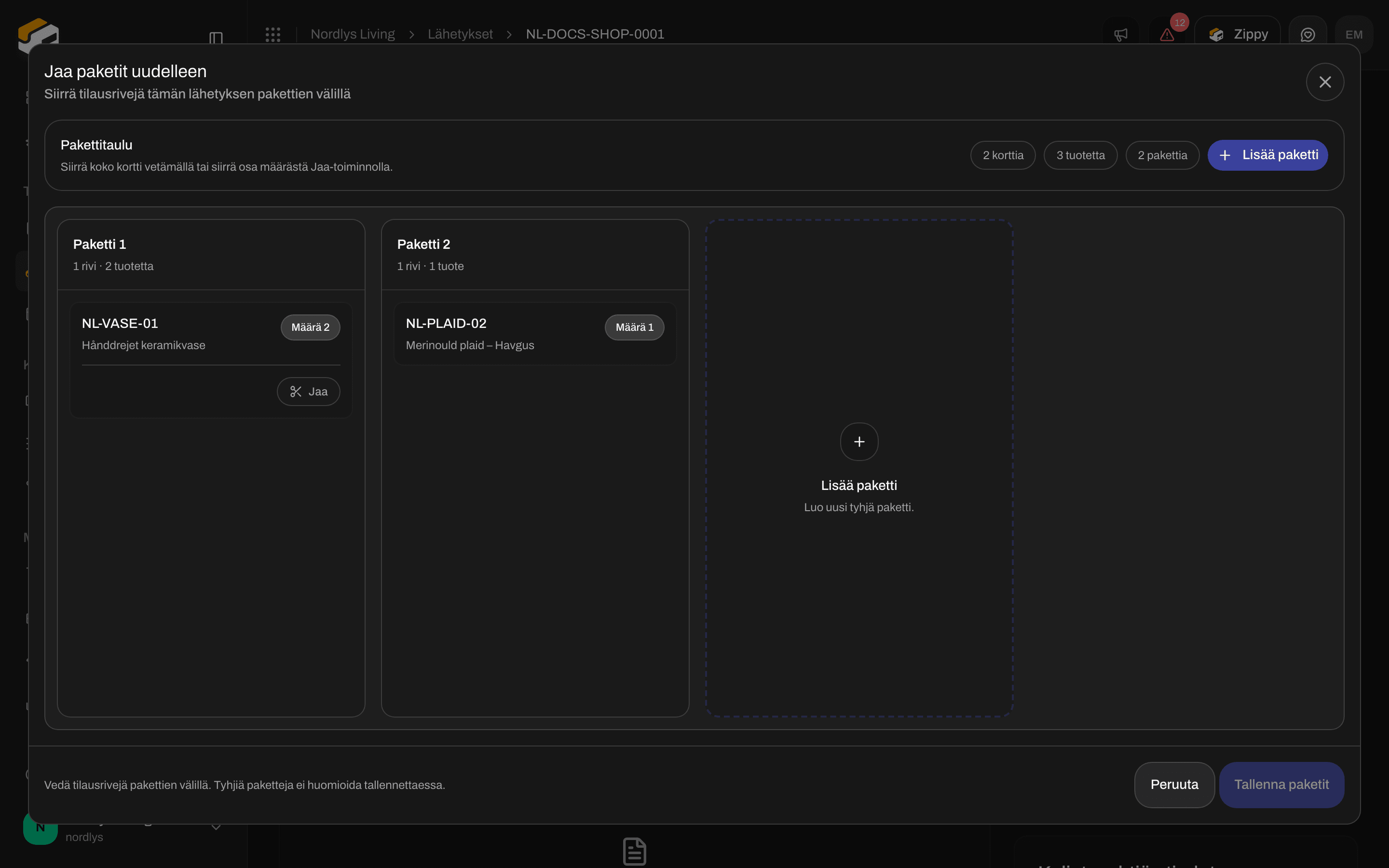The width and height of the screenshot is (1389, 868).
Task: Click the 'Hånddrejet keramikvase' description text
Action: coord(144,345)
